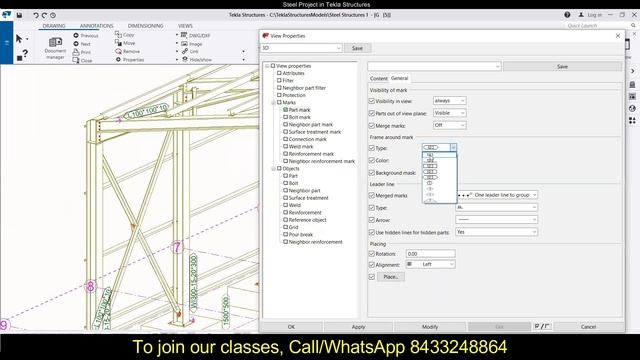
Task: Click the Move tool in ribbon
Action: [x=125, y=43]
